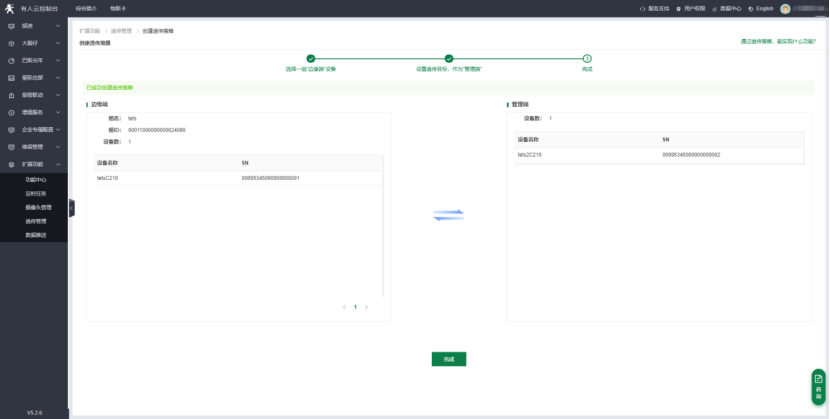Open the user avatar in the header
This screenshot has height=419, width=830.
[x=786, y=8]
